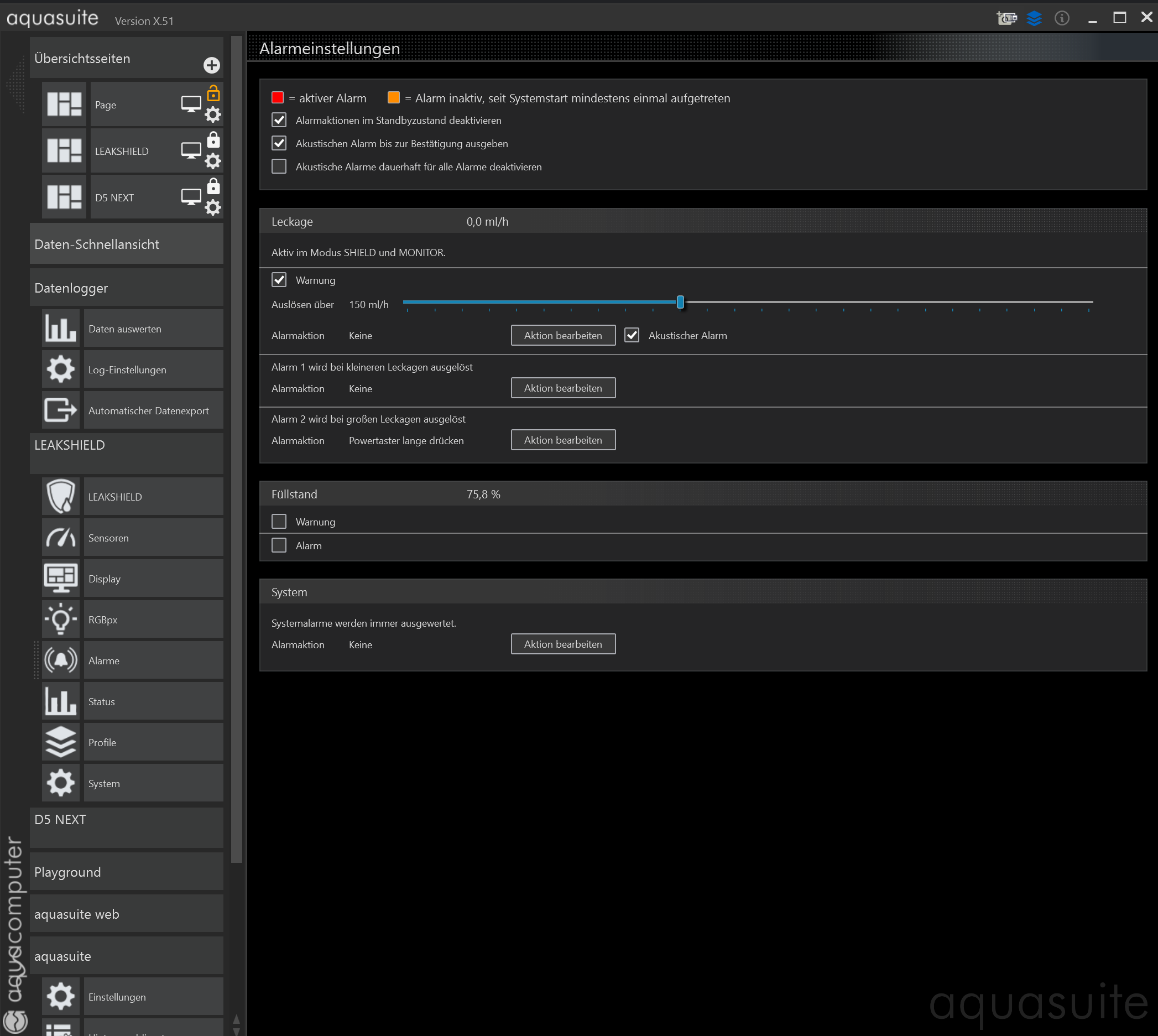Click the RGBpx light bulb icon
The image size is (1158, 1036).
point(61,619)
